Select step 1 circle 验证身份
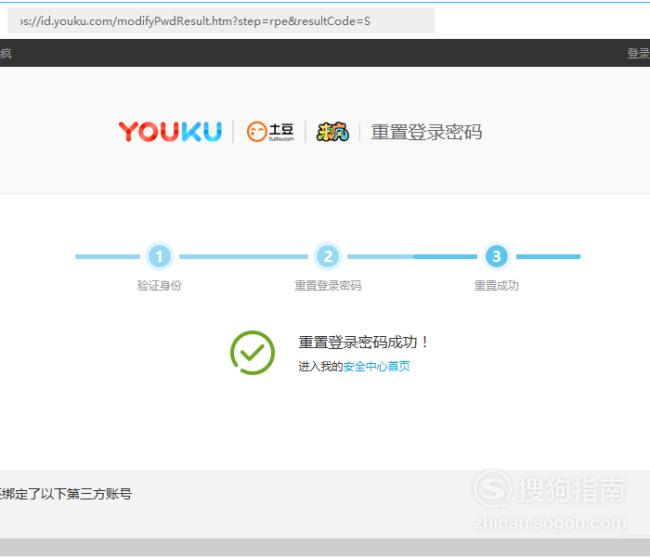The height and width of the screenshot is (557, 650). click(x=159, y=256)
